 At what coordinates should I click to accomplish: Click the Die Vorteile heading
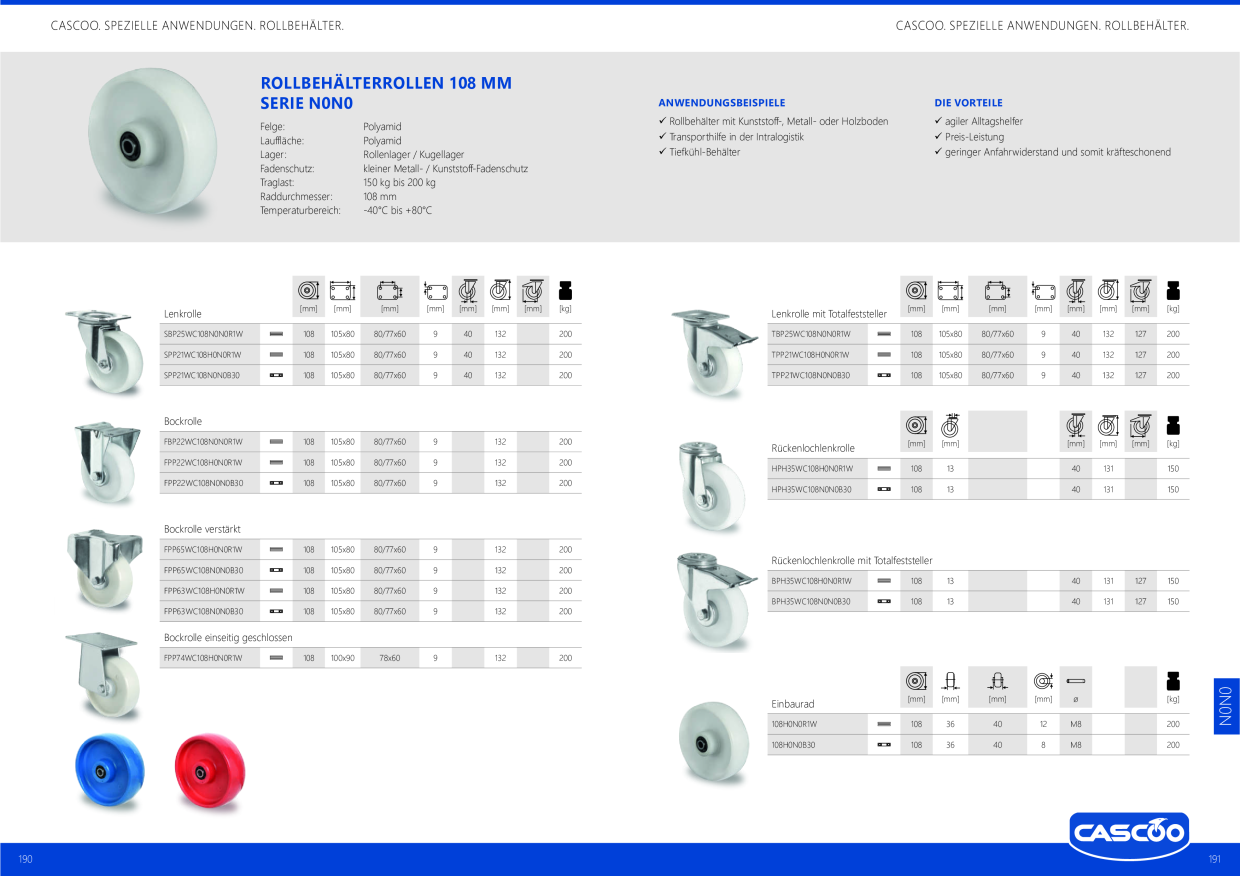point(968,103)
